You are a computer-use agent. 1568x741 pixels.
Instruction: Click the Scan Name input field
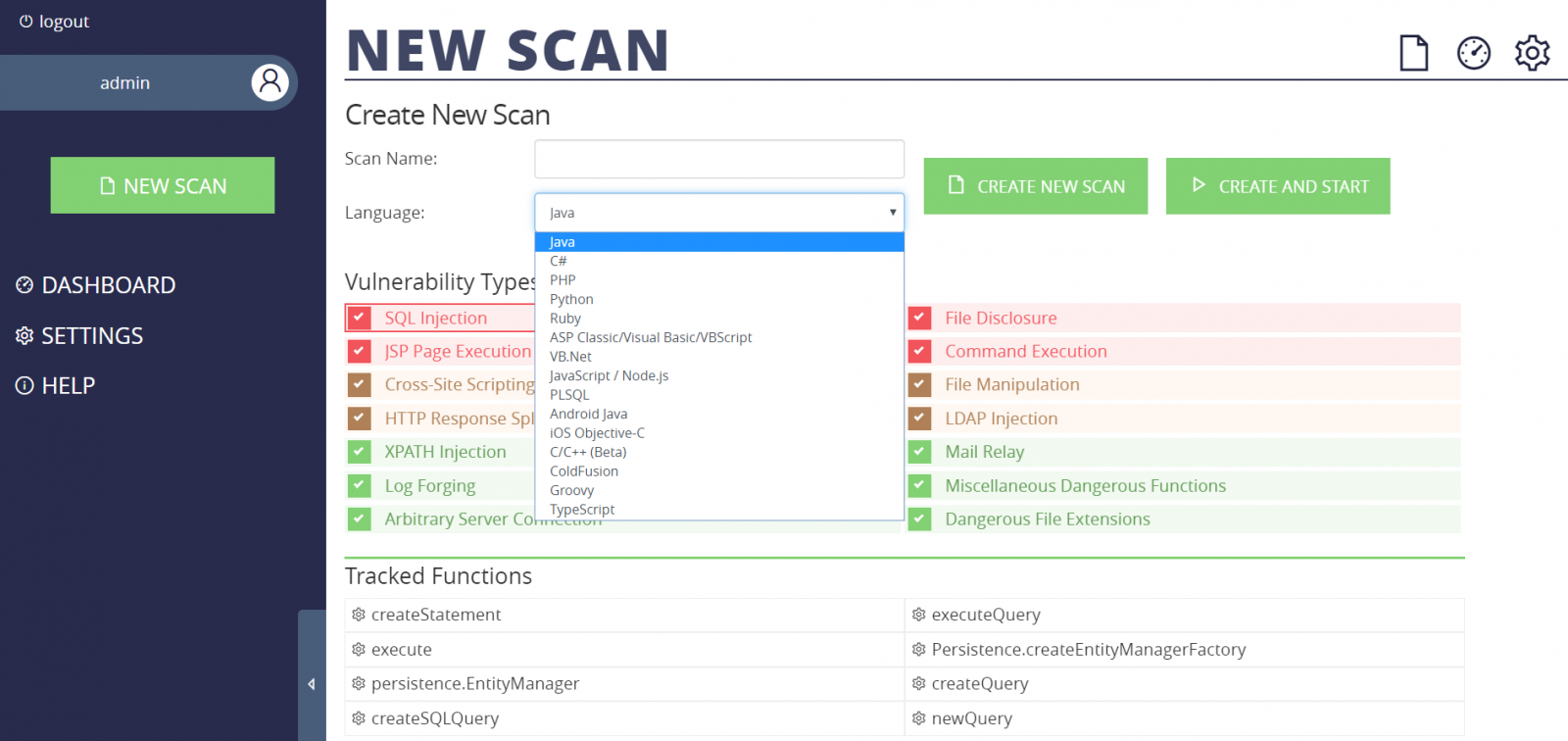pos(719,159)
